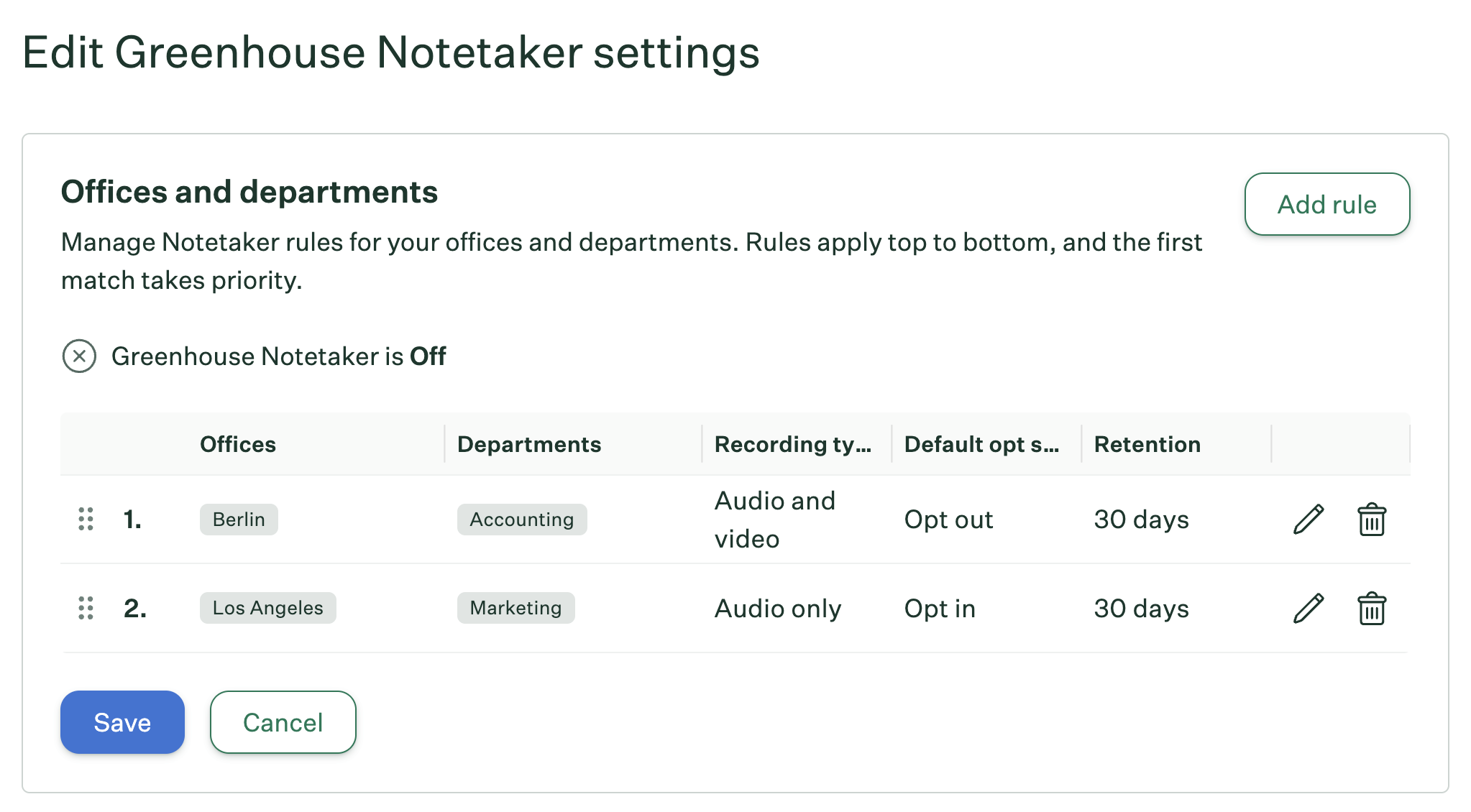Click the Audio and video cell

click(775, 520)
